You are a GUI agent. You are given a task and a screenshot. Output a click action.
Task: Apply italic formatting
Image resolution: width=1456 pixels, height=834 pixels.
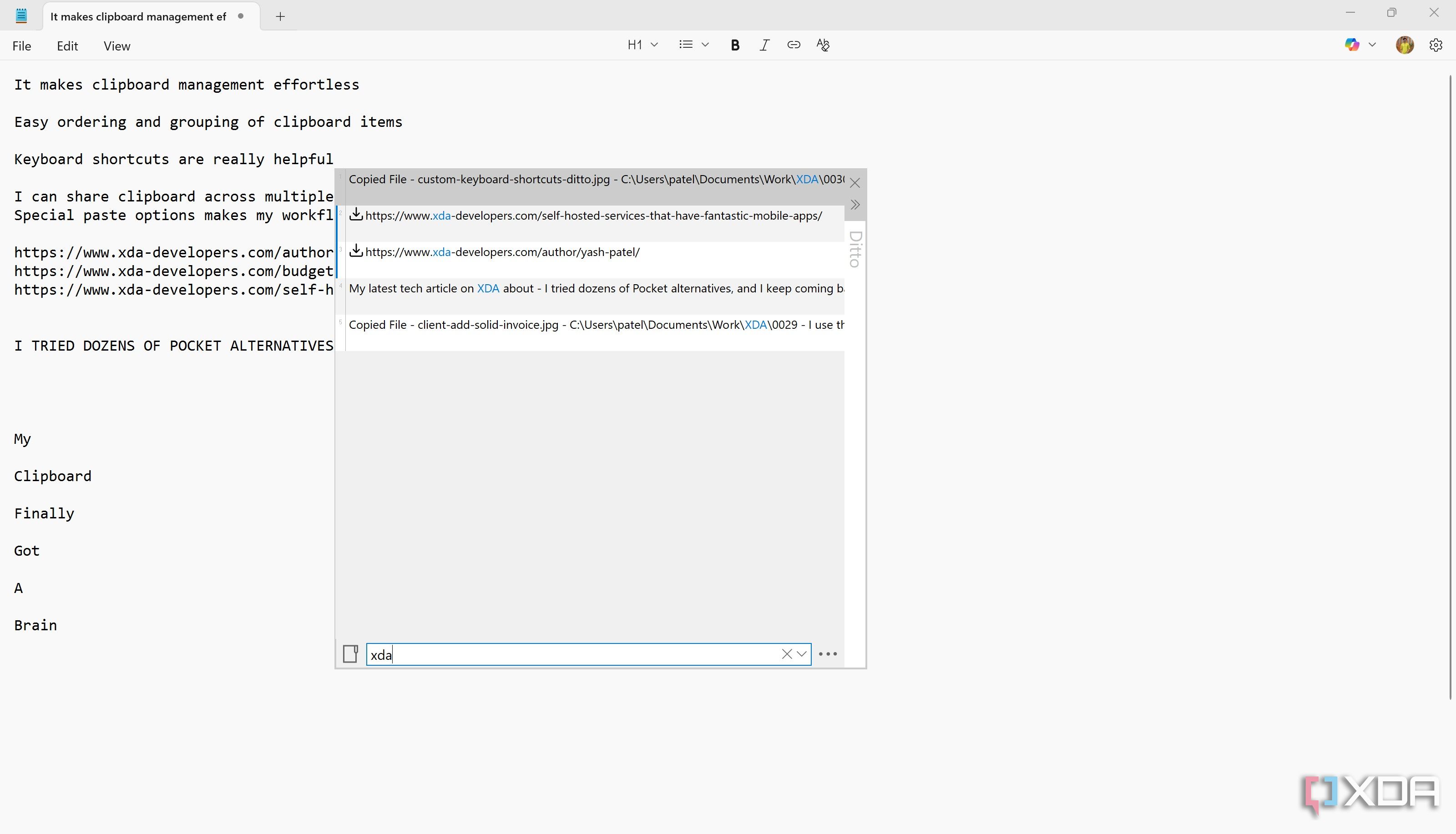[x=764, y=45]
